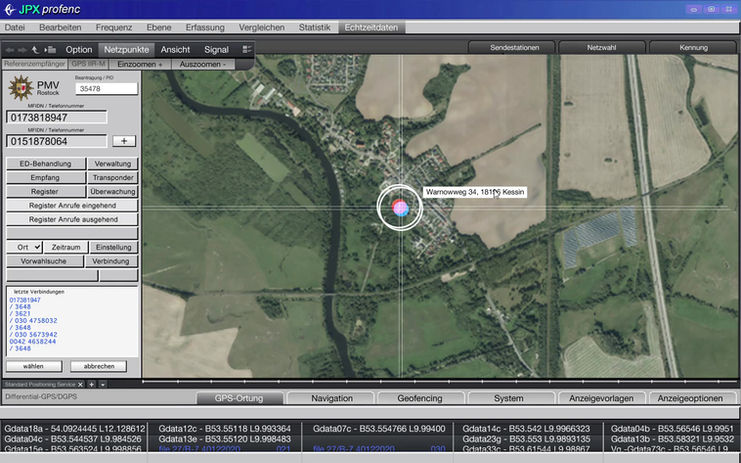
Task: Click the Ansicht toolbar item
Action: [175, 50]
